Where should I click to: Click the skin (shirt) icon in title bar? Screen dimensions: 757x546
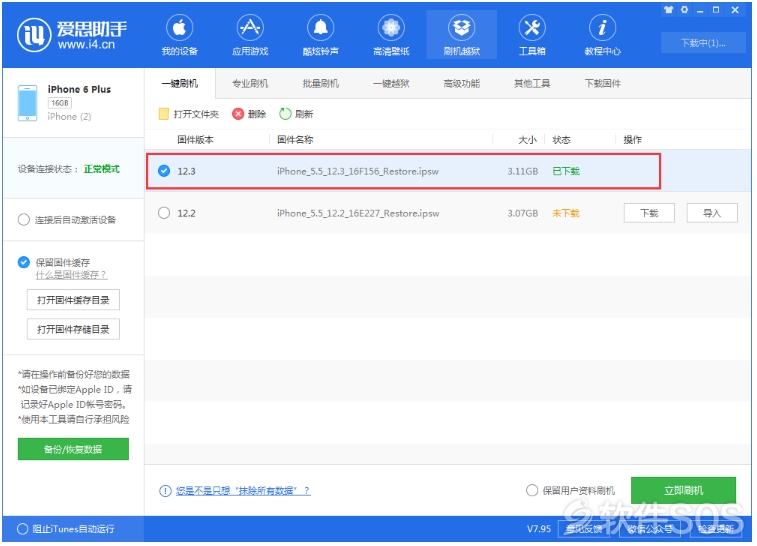(x=668, y=10)
